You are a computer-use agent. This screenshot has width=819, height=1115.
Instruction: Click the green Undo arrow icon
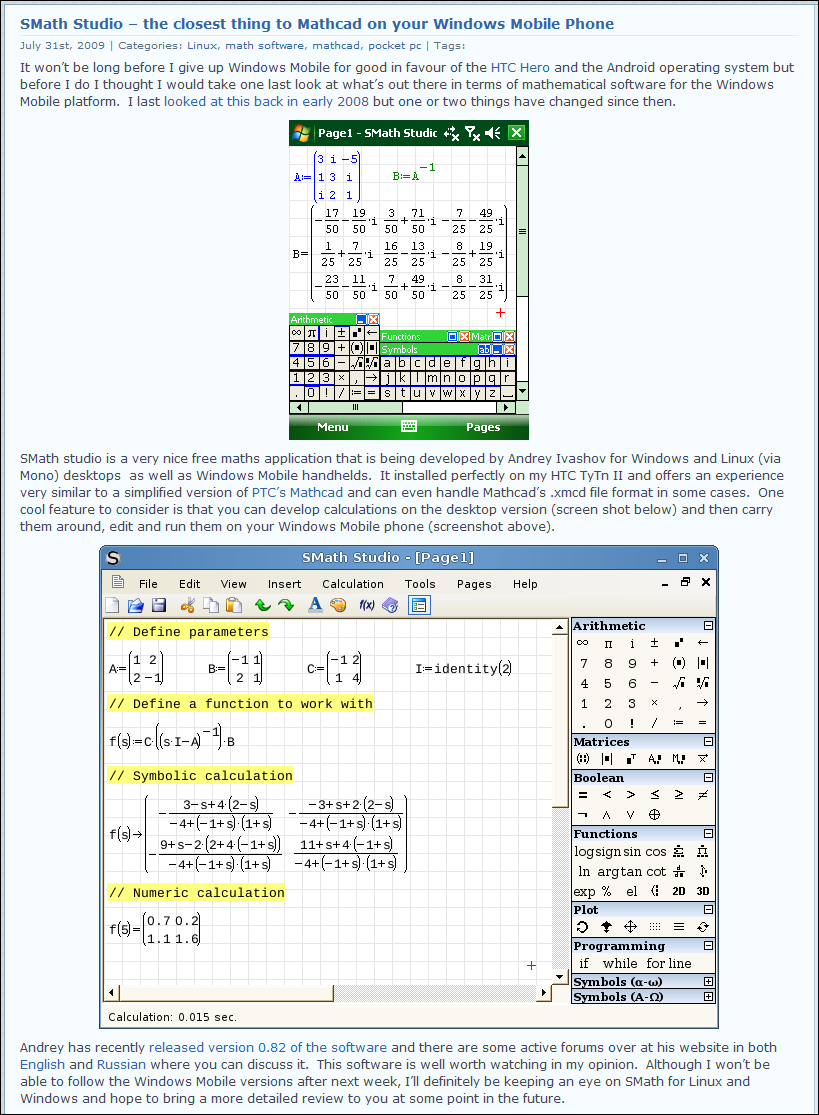(x=262, y=605)
